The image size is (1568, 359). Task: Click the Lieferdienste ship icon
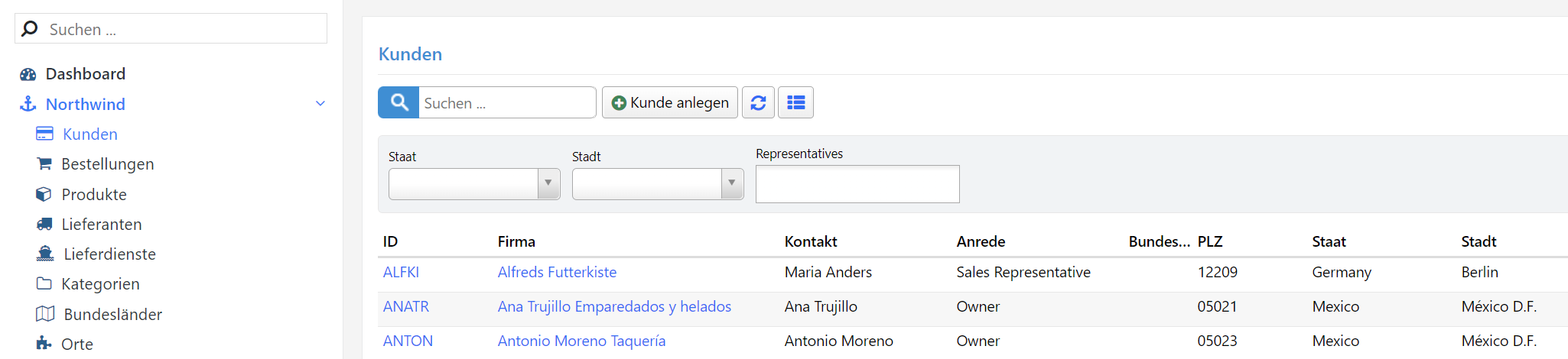pyautogui.click(x=45, y=254)
